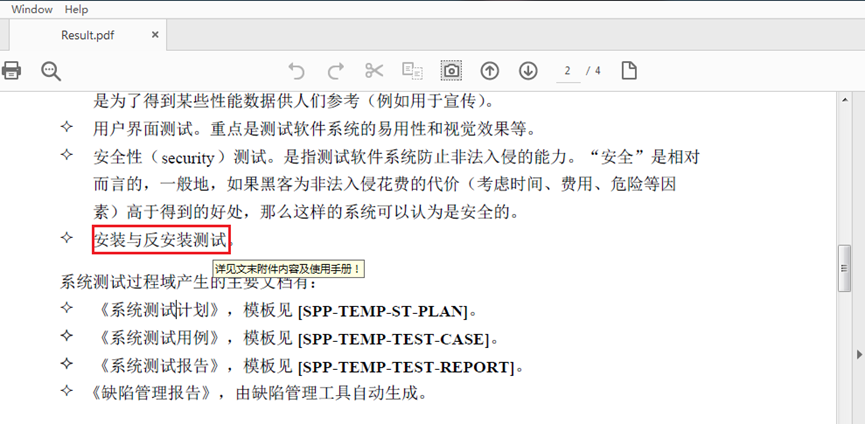Click the Redo arrow icon
Screen dimensions: 865x424
(x=335, y=71)
